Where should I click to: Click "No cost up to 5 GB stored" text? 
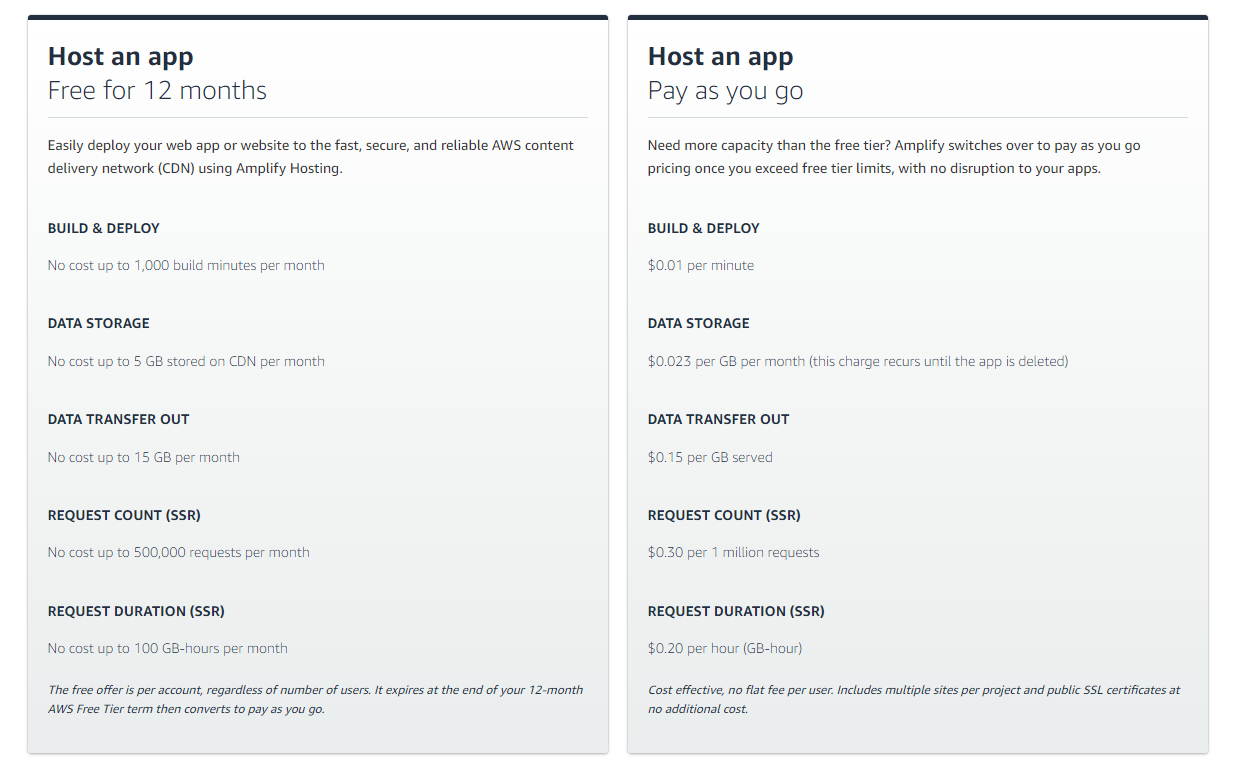coord(186,362)
